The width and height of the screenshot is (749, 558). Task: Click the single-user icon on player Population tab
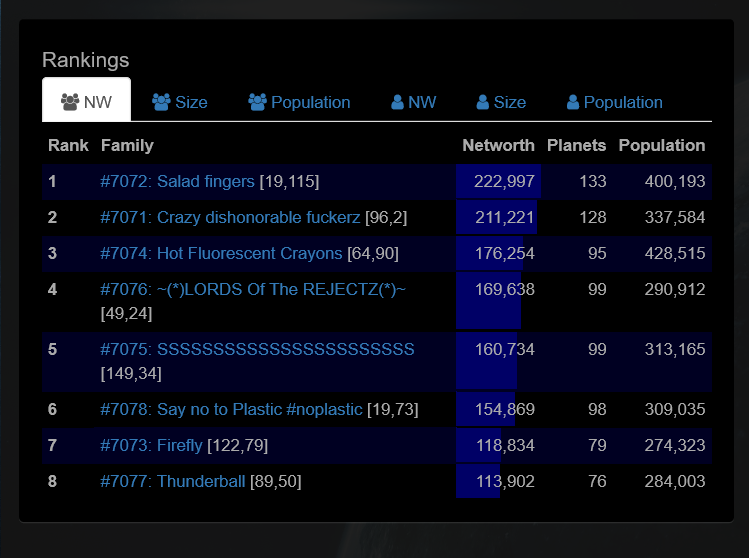(x=573, y=102)
